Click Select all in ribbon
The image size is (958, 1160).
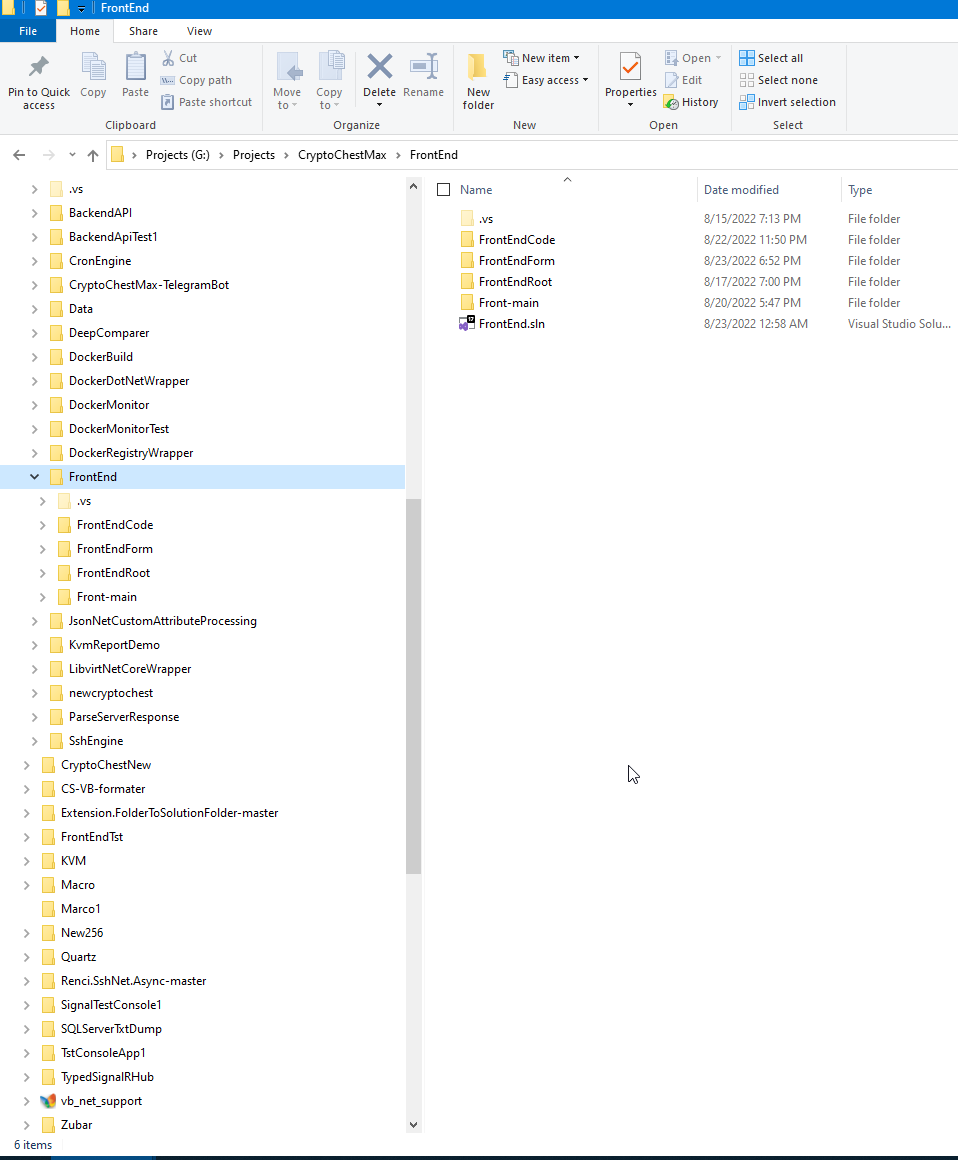[771, 58]
